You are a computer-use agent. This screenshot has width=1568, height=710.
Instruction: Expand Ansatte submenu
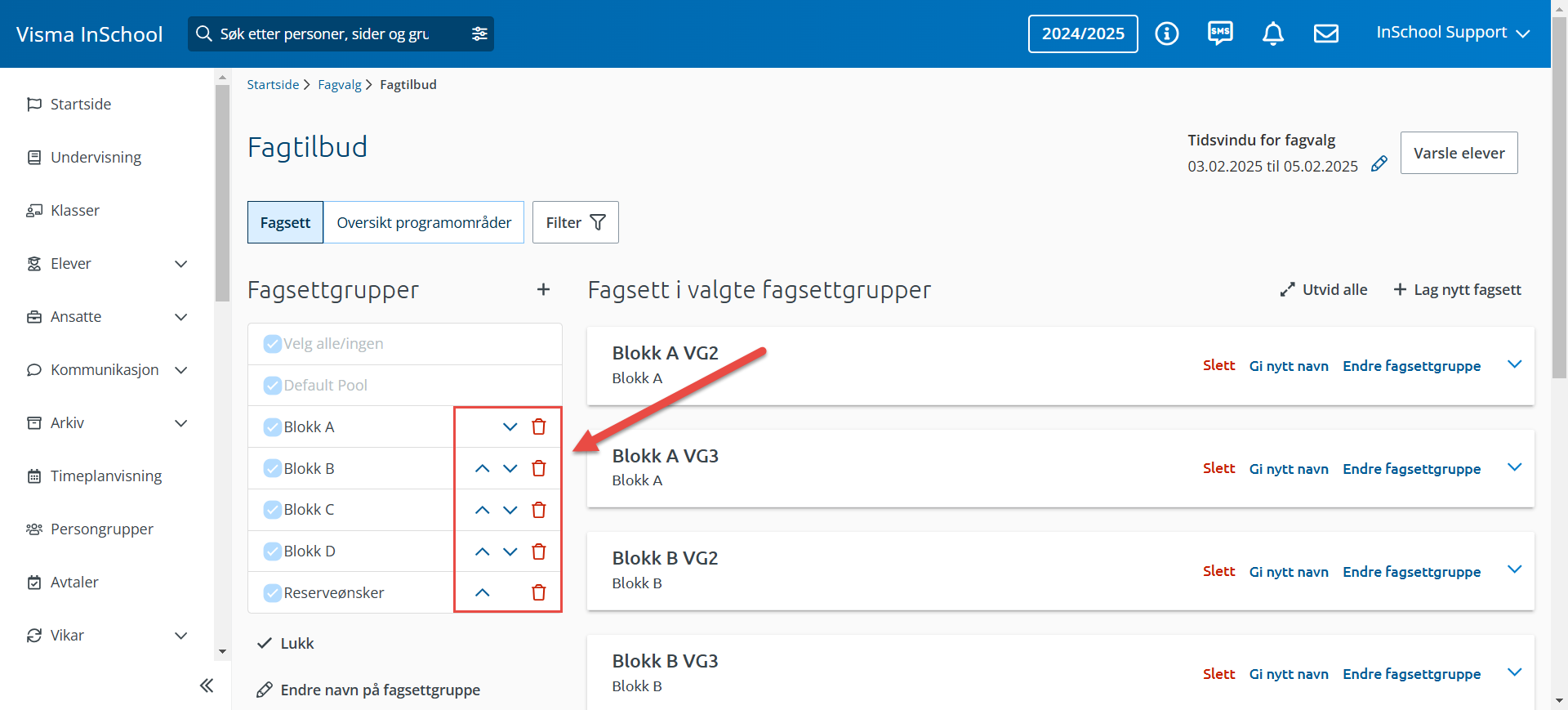coord(181,316)
